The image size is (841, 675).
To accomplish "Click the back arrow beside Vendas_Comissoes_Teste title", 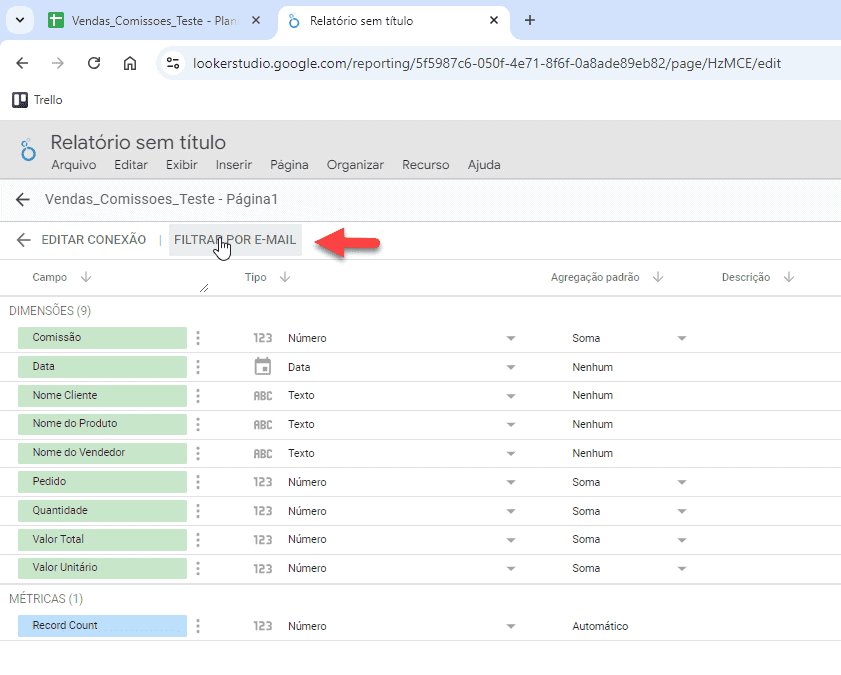I will pos(22,199).
